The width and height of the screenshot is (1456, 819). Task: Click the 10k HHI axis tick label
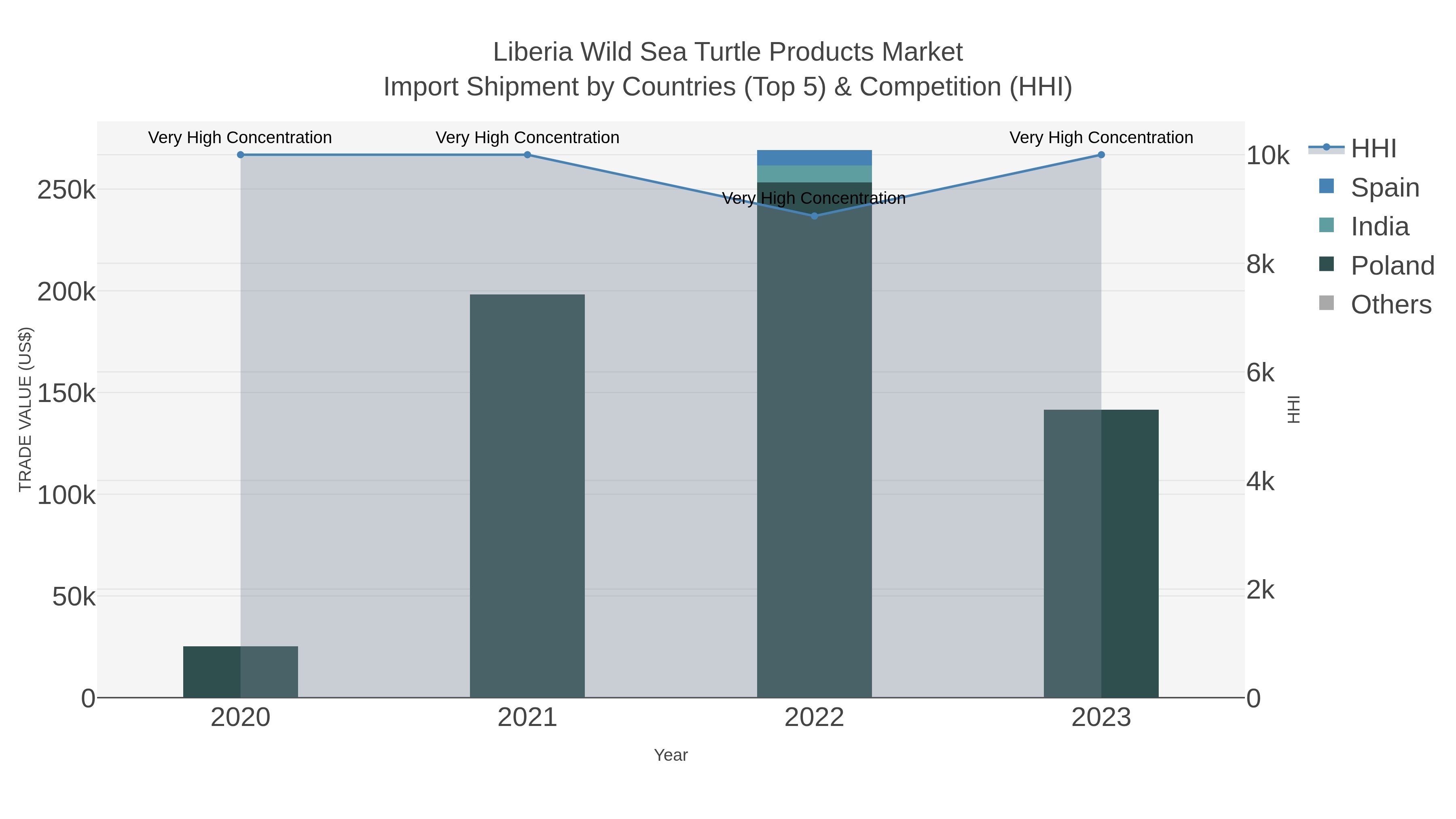[1268, 155]
